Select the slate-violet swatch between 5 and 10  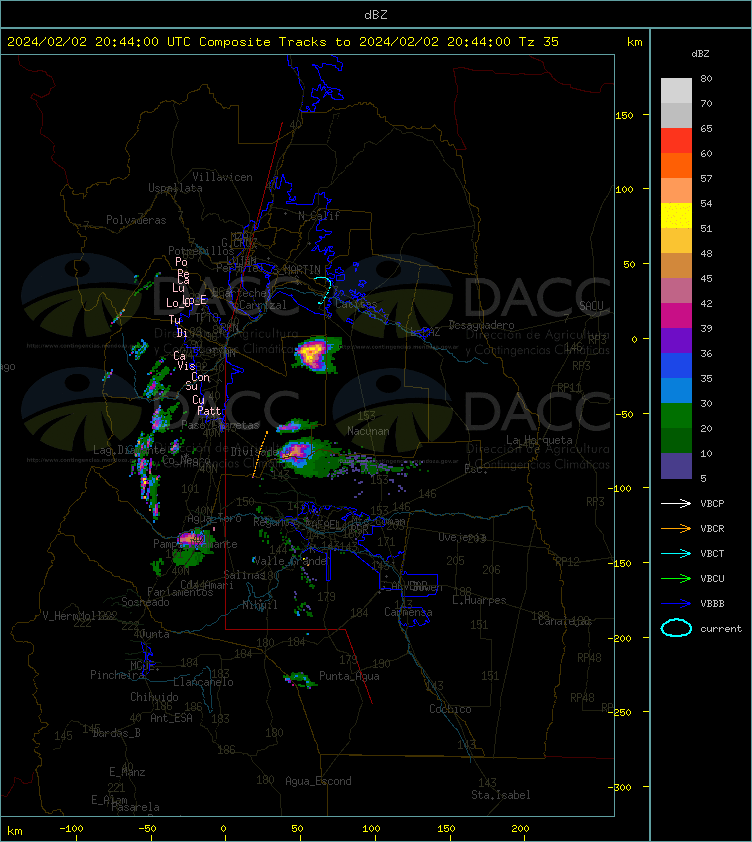click(676, 466)
